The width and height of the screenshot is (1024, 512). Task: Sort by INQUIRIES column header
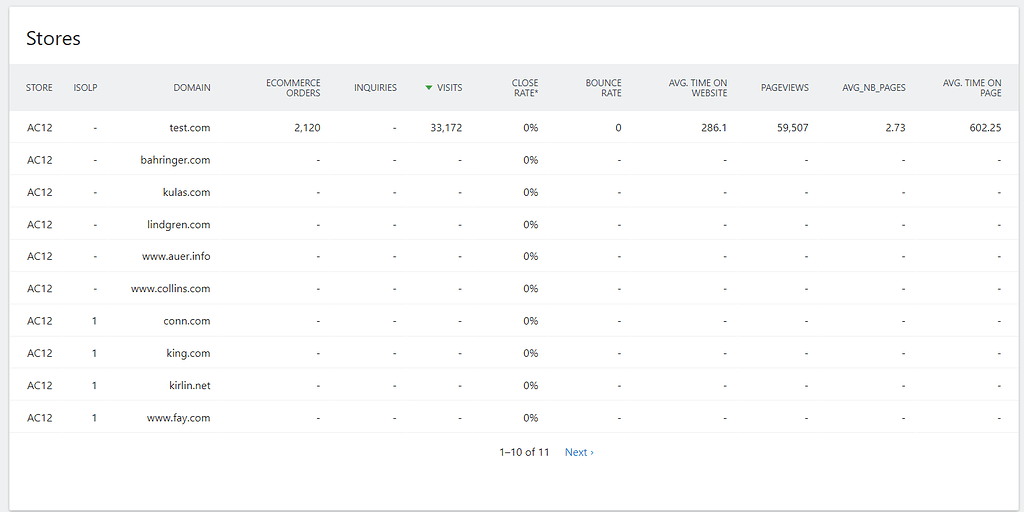(x=376, y=88)
